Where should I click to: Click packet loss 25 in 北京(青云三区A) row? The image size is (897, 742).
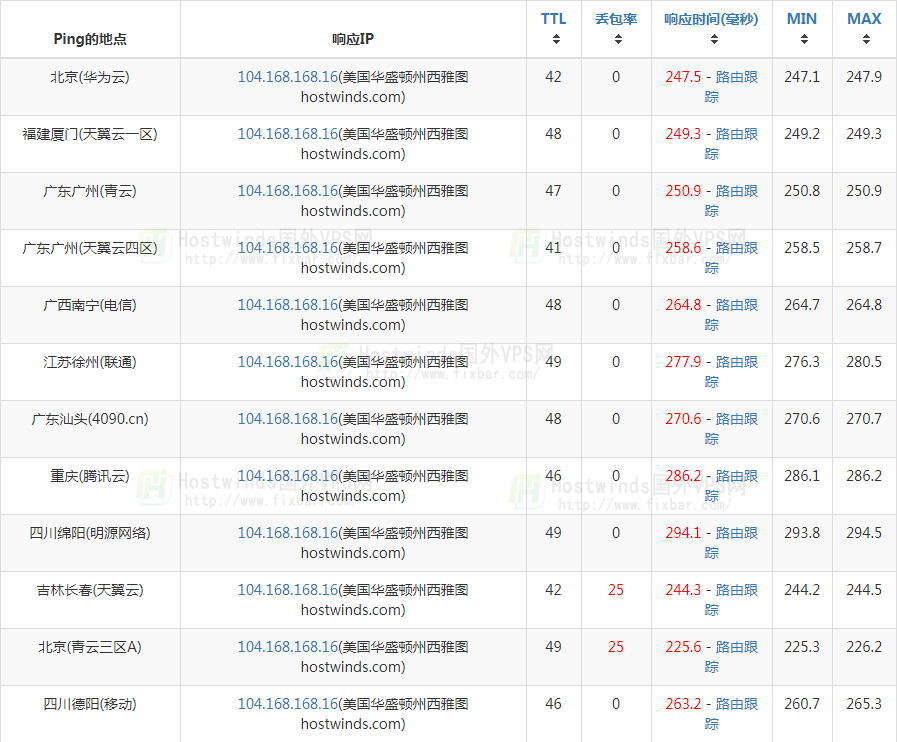pos(616,647)
